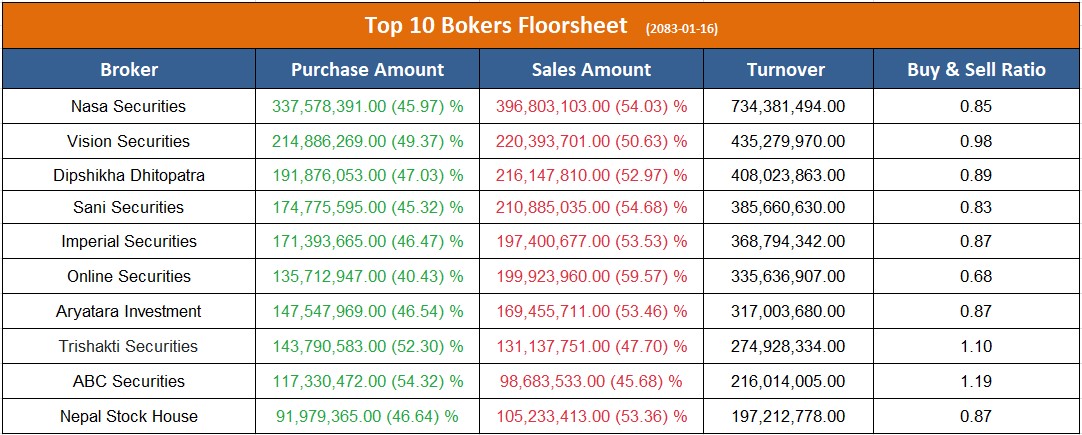Select the Buy & Sell Ratio header
1082x435 pixels.
(976, 70)
